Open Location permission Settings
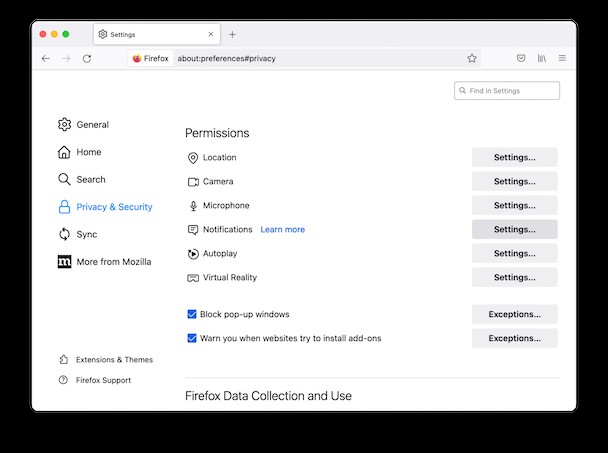Viewport: 608px width, 453px height. [515, 157]
